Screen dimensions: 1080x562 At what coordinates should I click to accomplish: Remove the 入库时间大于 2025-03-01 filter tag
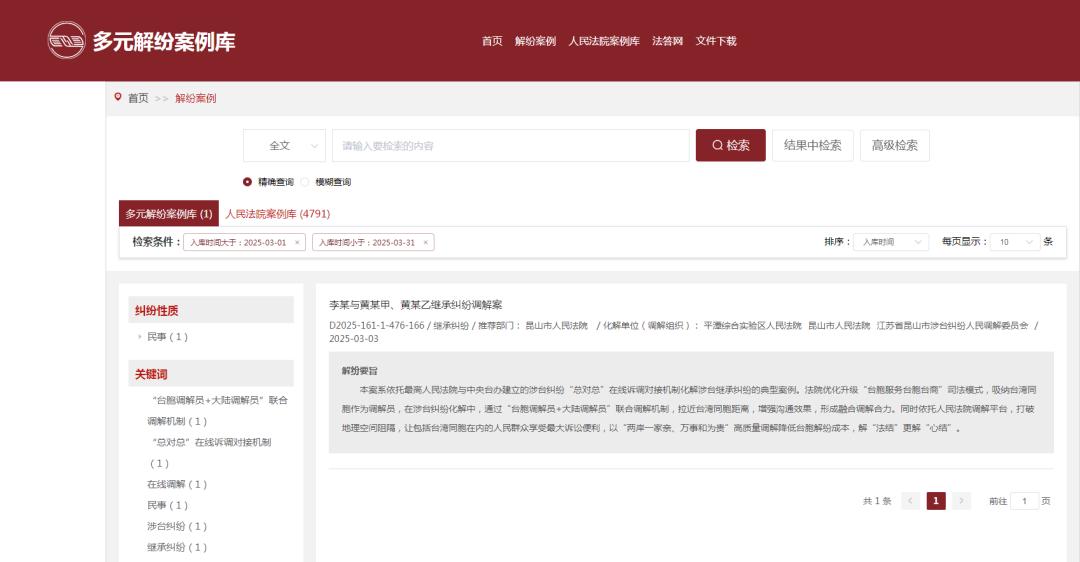(297, 242)
